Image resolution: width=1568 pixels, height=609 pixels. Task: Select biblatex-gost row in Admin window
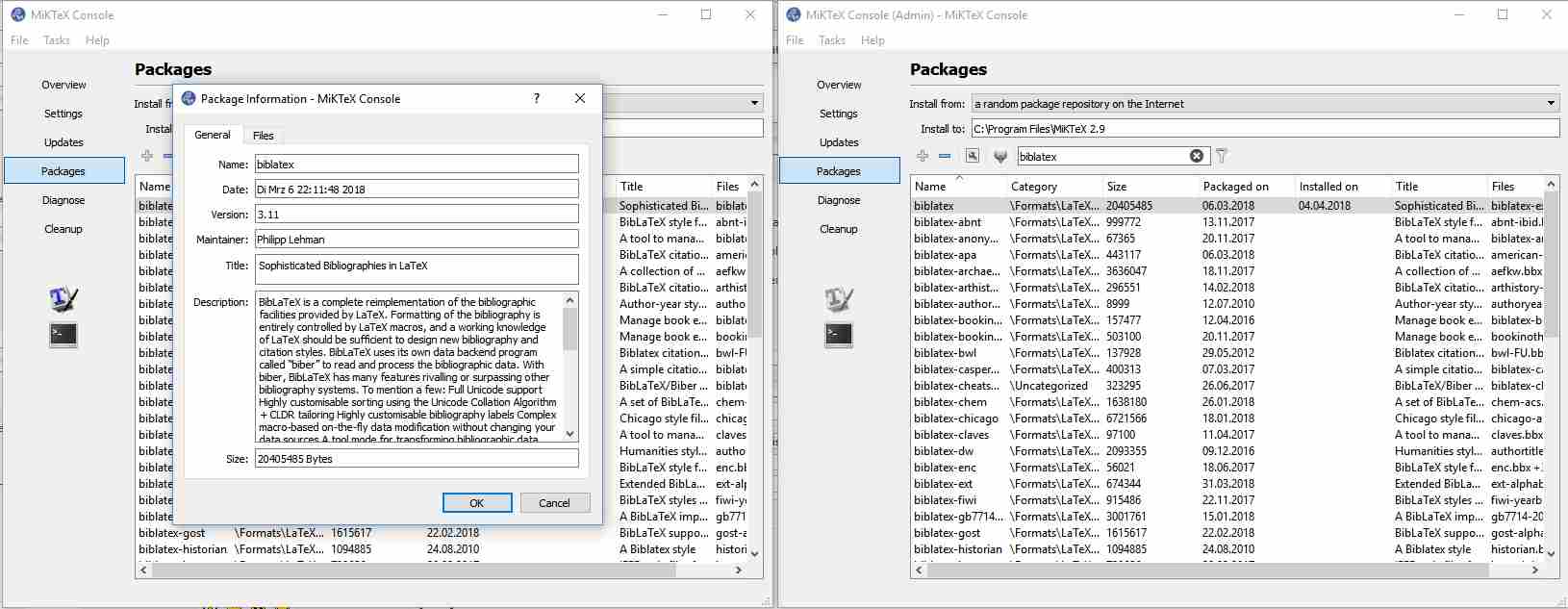click(1227, 533)
